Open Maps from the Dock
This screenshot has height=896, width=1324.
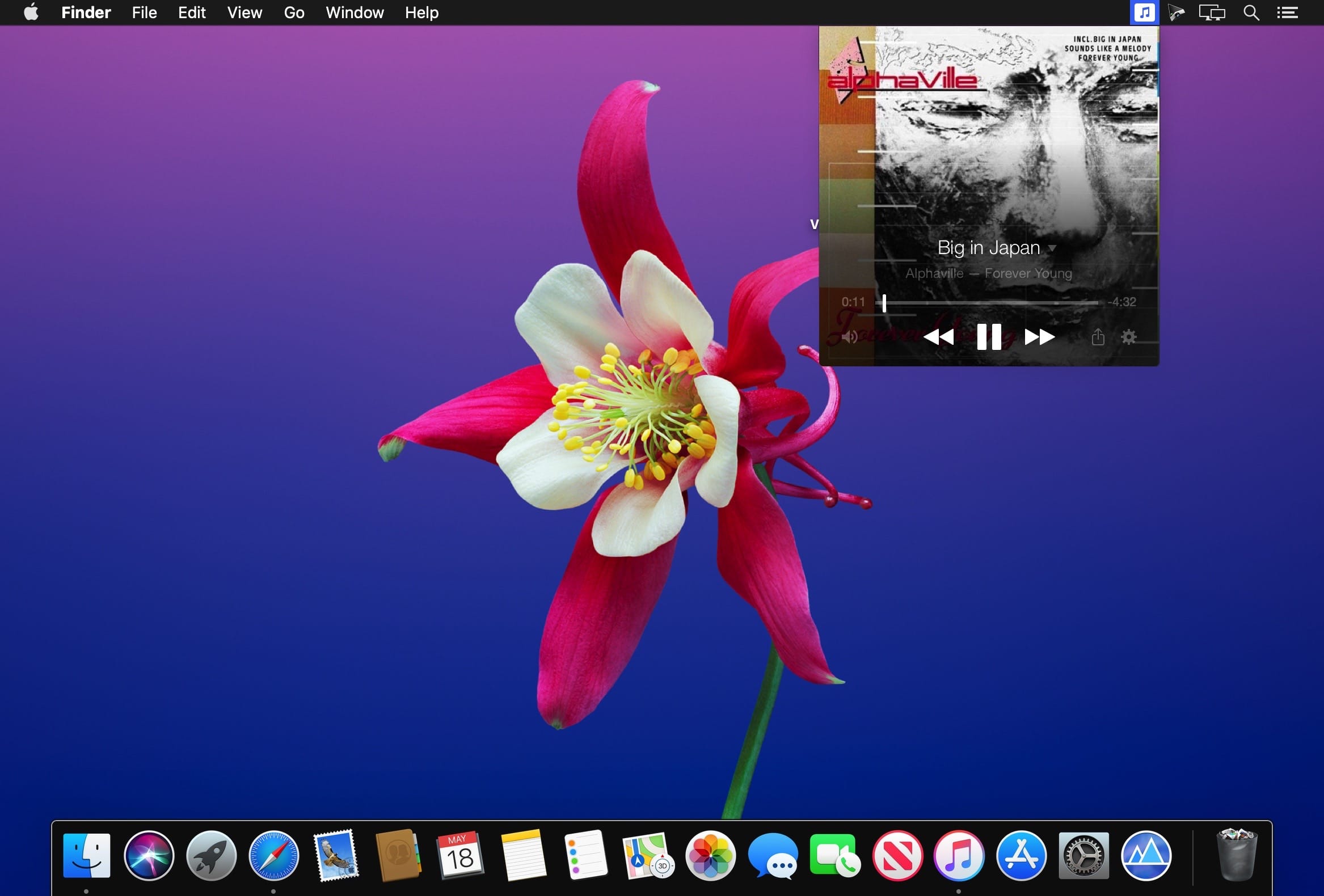tap(648, 855)
